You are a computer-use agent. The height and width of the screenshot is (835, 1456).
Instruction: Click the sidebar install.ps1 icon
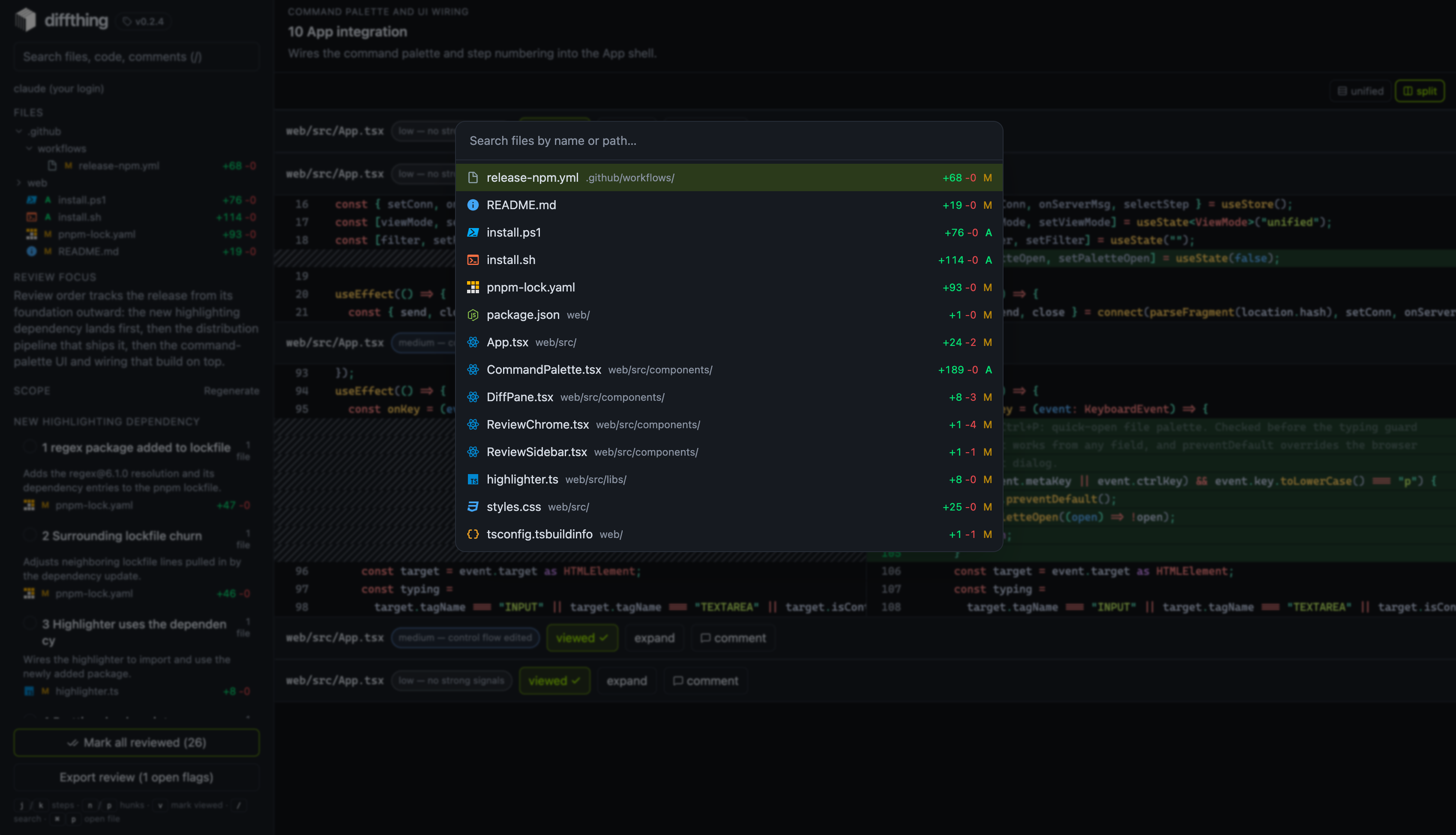32,200
